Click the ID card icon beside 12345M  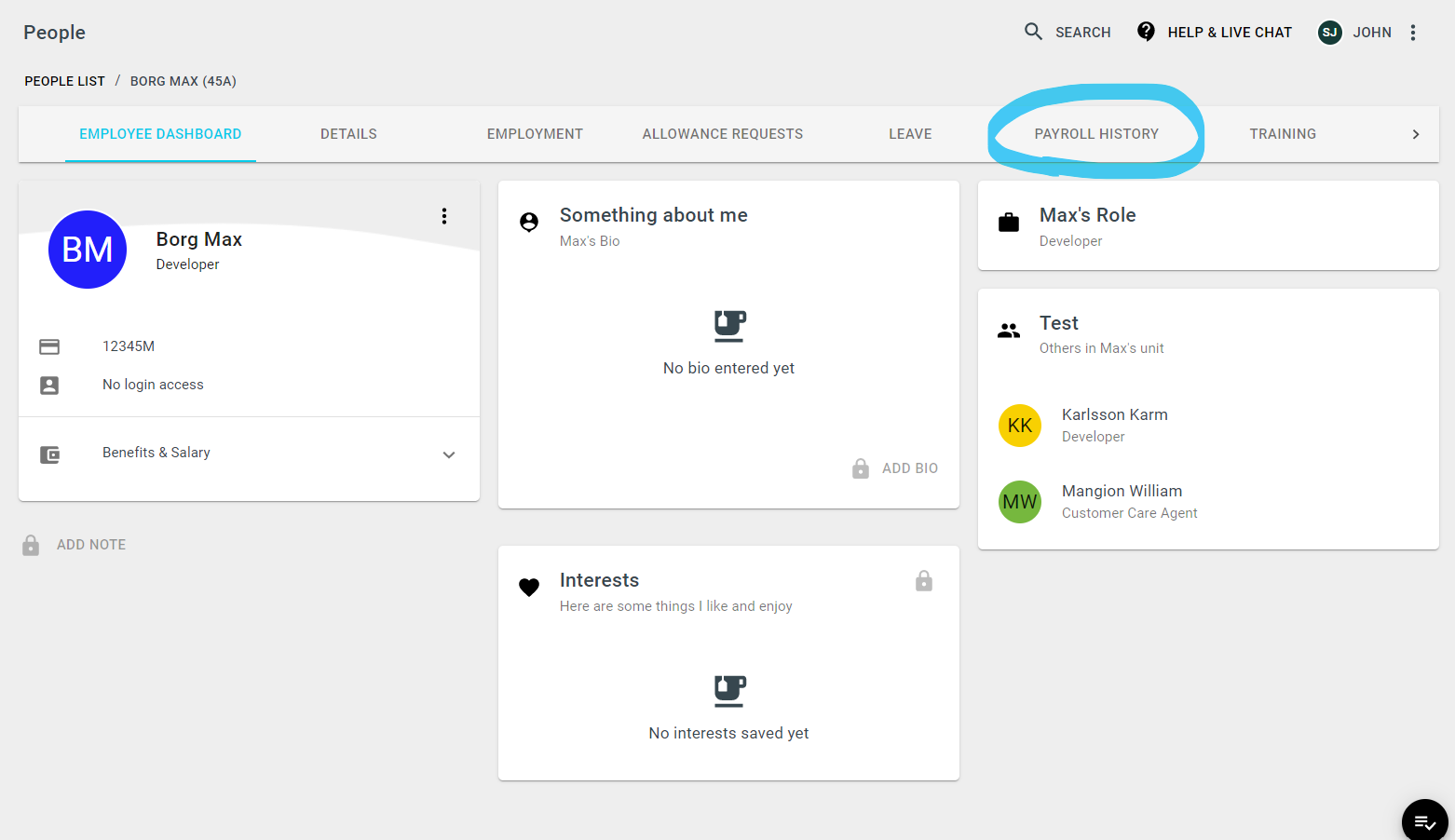pyautogui.click(x=49, y=346)
